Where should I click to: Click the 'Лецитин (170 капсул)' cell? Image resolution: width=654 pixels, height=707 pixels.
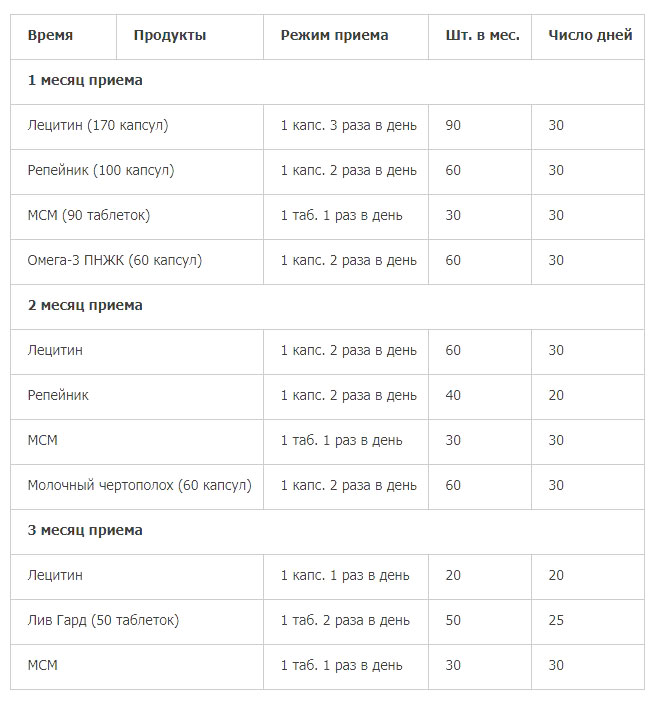[137, 127]
